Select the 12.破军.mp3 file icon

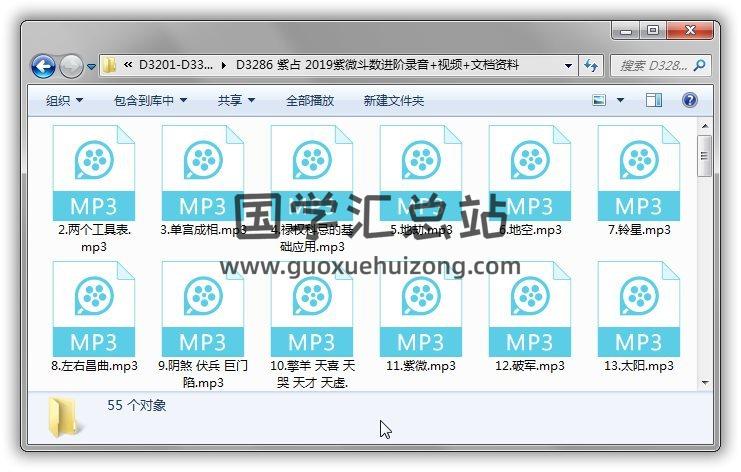pos(530,309)
